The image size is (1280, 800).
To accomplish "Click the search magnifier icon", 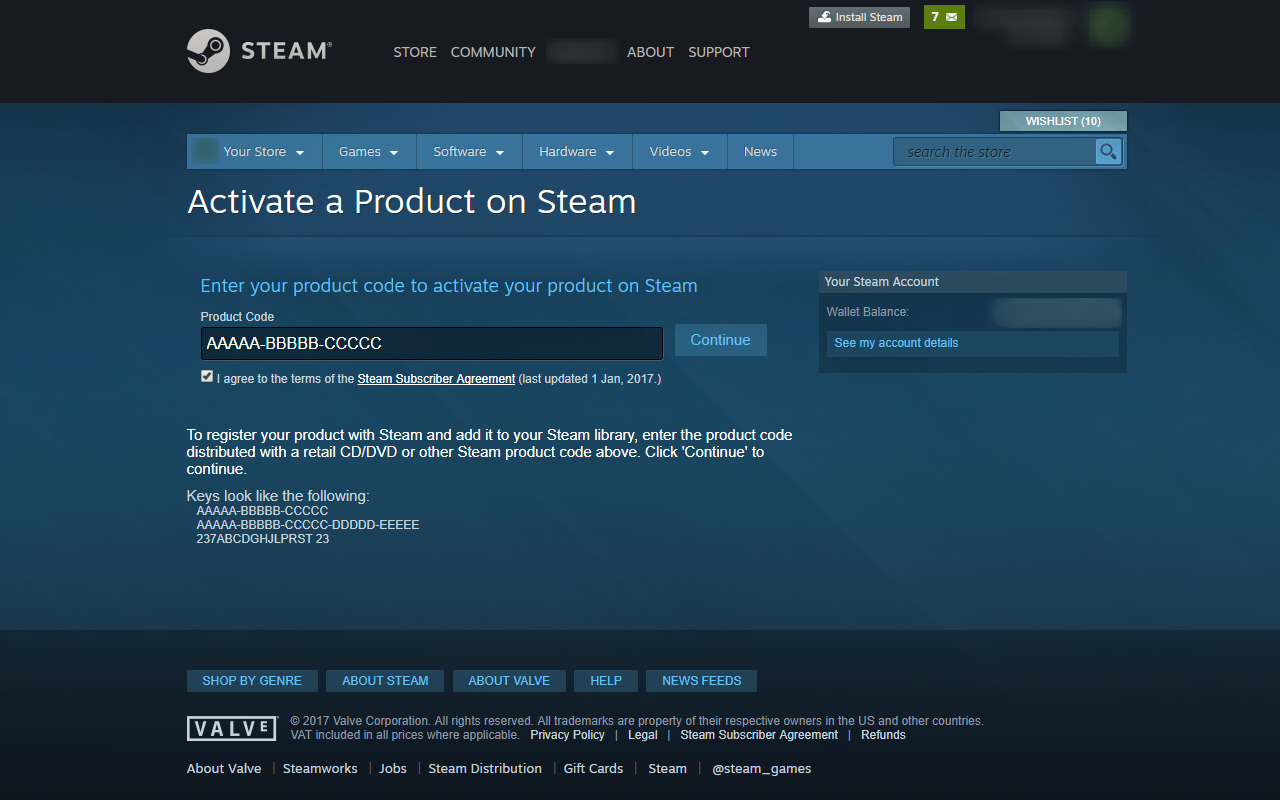I will coord(1108,151).
